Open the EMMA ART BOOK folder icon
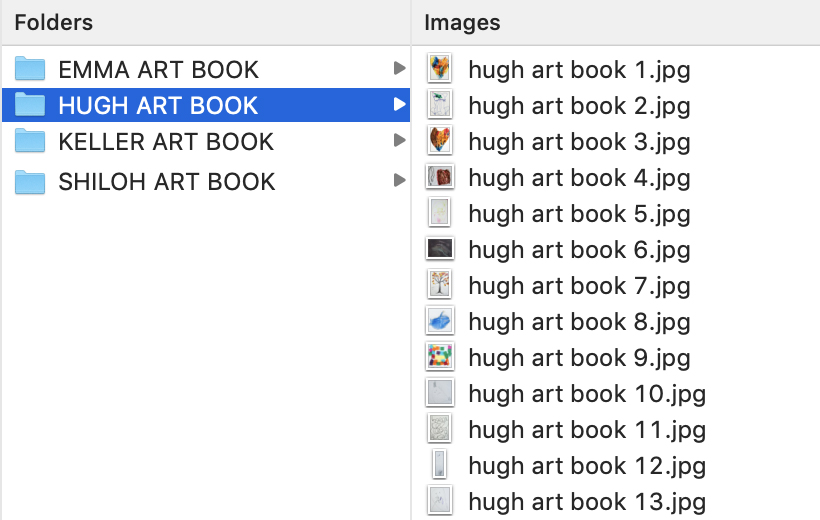Image resolution: width=820 pixels, height=520 pixels. (x=30, y=69)
